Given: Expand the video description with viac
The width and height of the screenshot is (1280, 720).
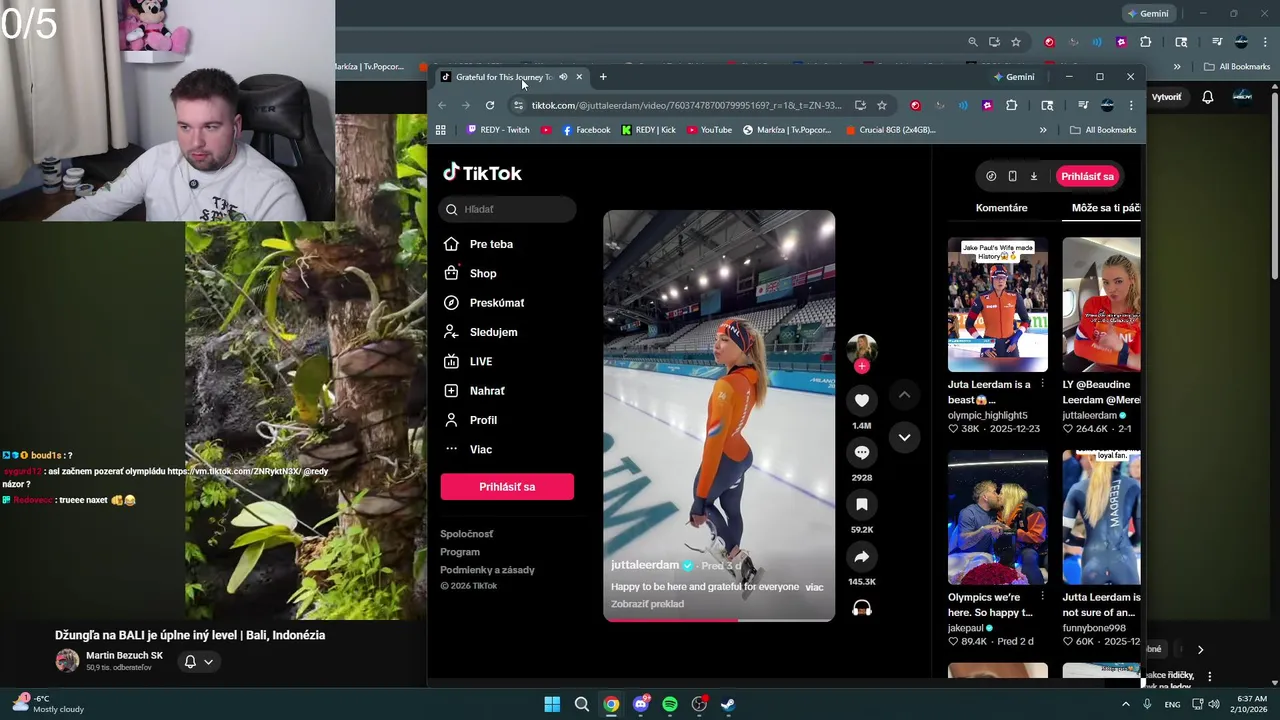Looking at the screenshot, I should pyautogui.click(x=814, y=587).
